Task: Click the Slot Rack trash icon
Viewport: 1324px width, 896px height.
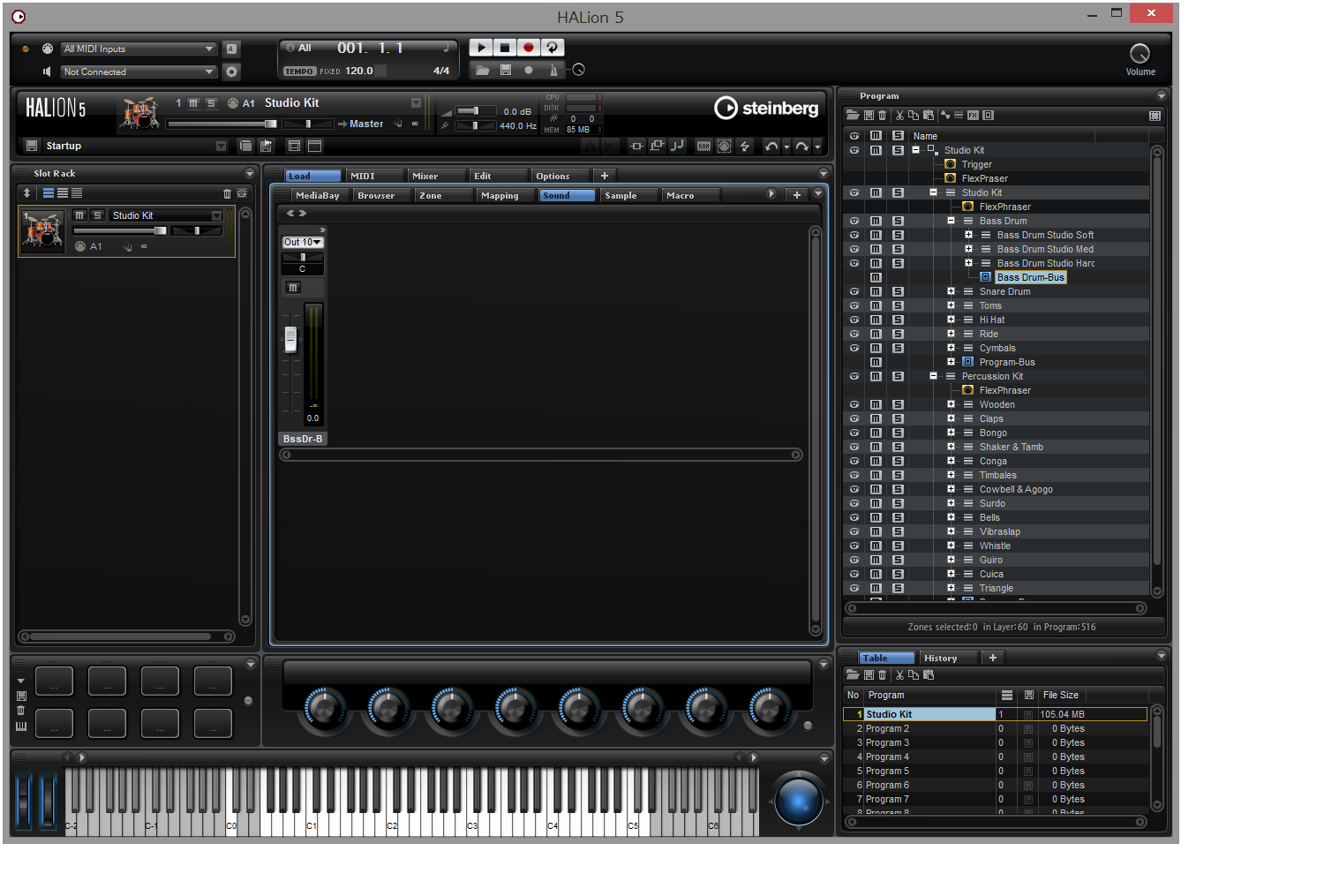Action: pos(227,193)
